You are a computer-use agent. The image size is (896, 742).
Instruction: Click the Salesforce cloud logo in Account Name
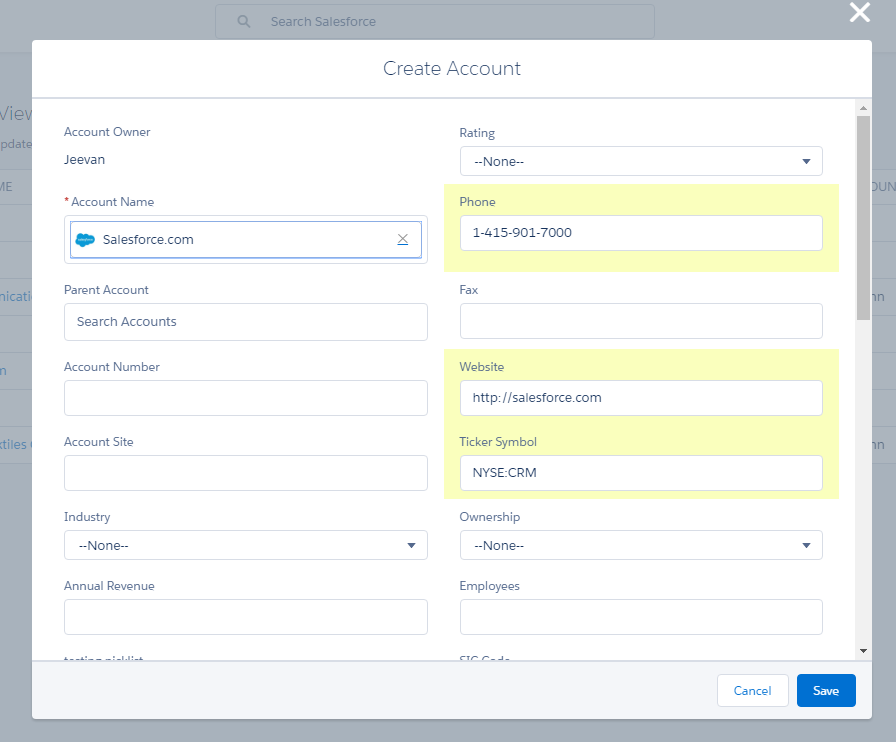point(85,240)
